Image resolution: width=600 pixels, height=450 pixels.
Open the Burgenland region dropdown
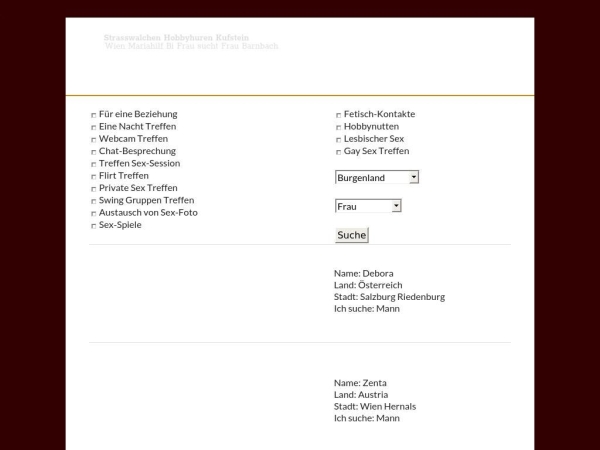[377, 177]
